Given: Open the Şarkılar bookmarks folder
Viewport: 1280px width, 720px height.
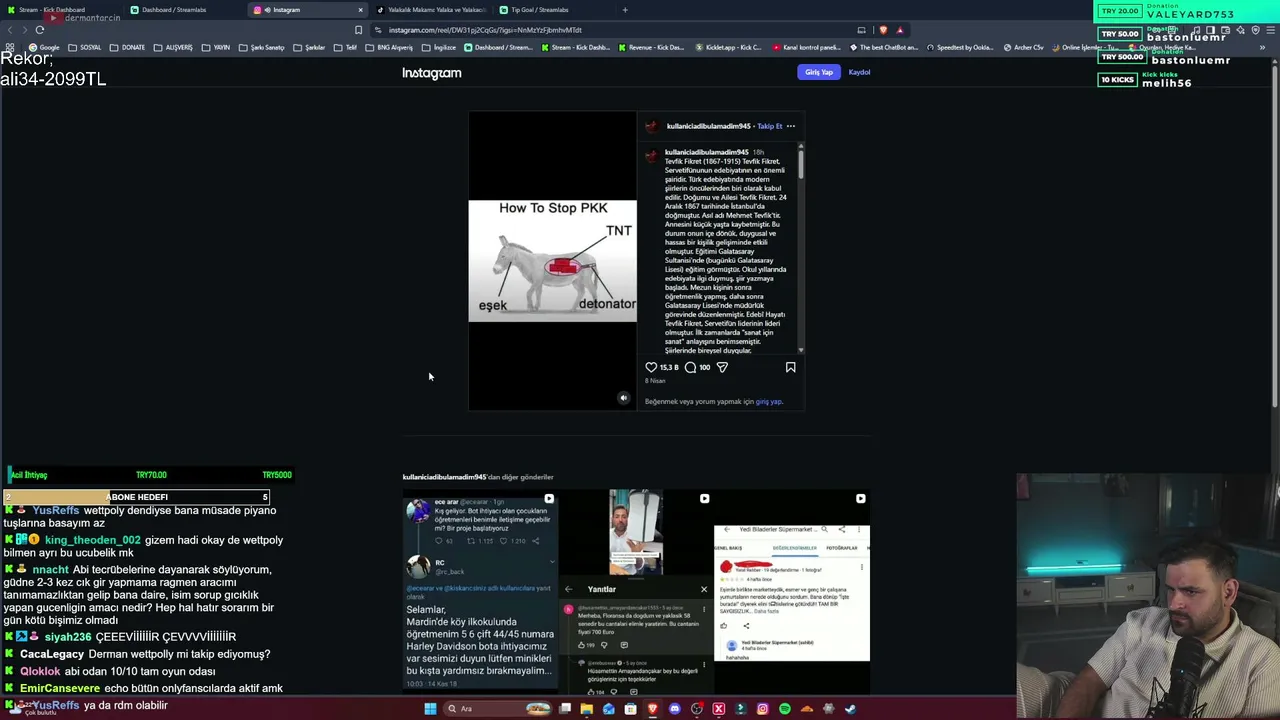Looking at the screenshot, I should 309,47.
